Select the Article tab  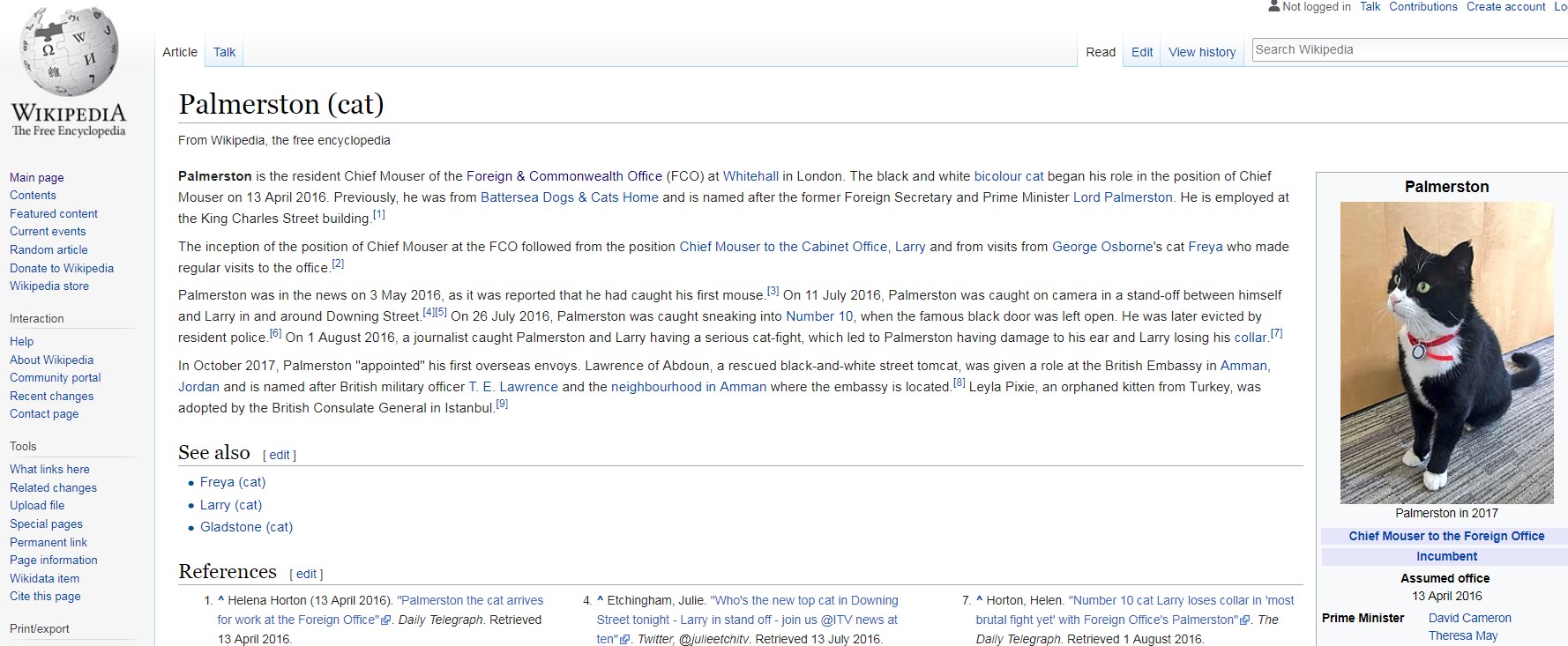pyautogui.click(x=180, y=52)
